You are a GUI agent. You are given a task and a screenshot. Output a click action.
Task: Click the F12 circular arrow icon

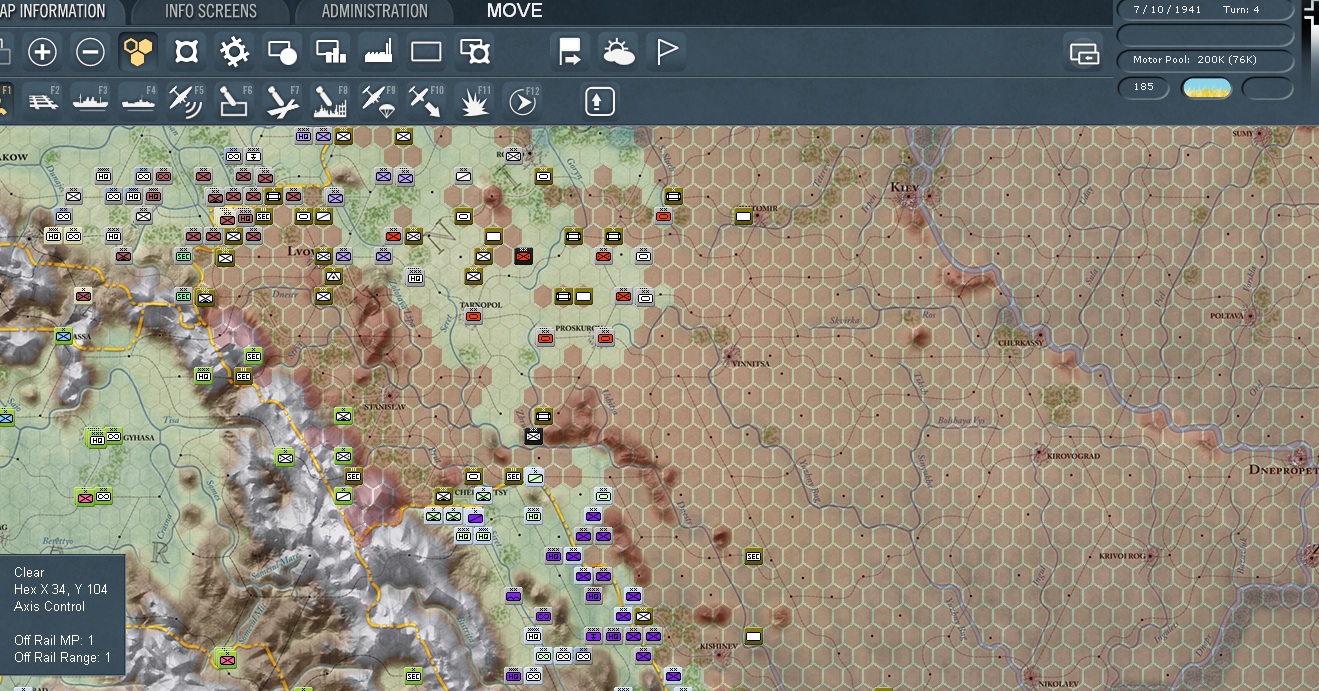click(522, 101)
